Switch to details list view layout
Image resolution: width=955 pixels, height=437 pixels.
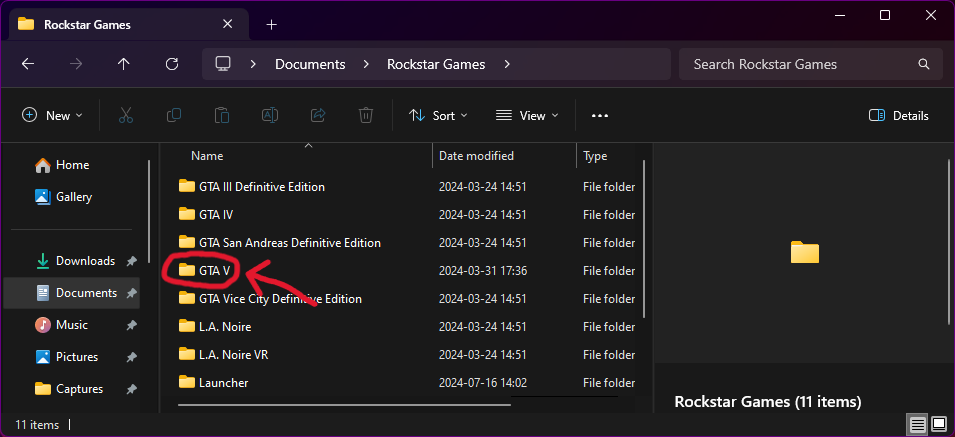917,424
